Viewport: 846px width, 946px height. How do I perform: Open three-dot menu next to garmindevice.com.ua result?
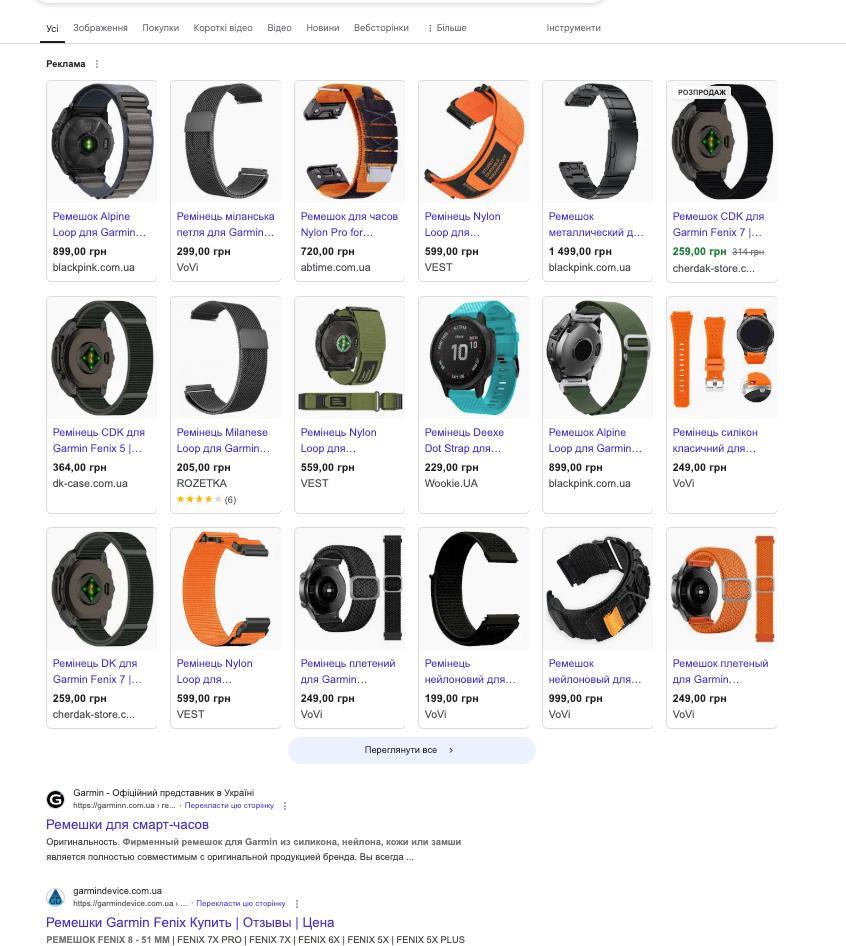tap(297, 904)
